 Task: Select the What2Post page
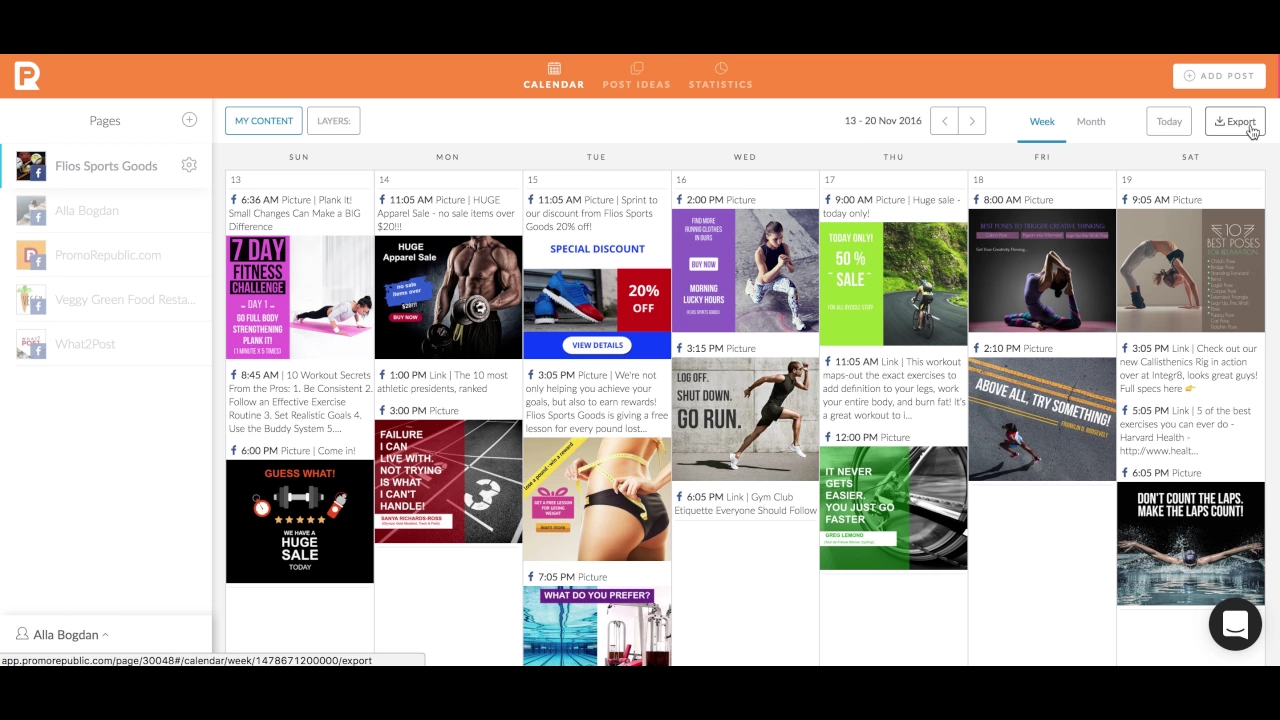106,344
